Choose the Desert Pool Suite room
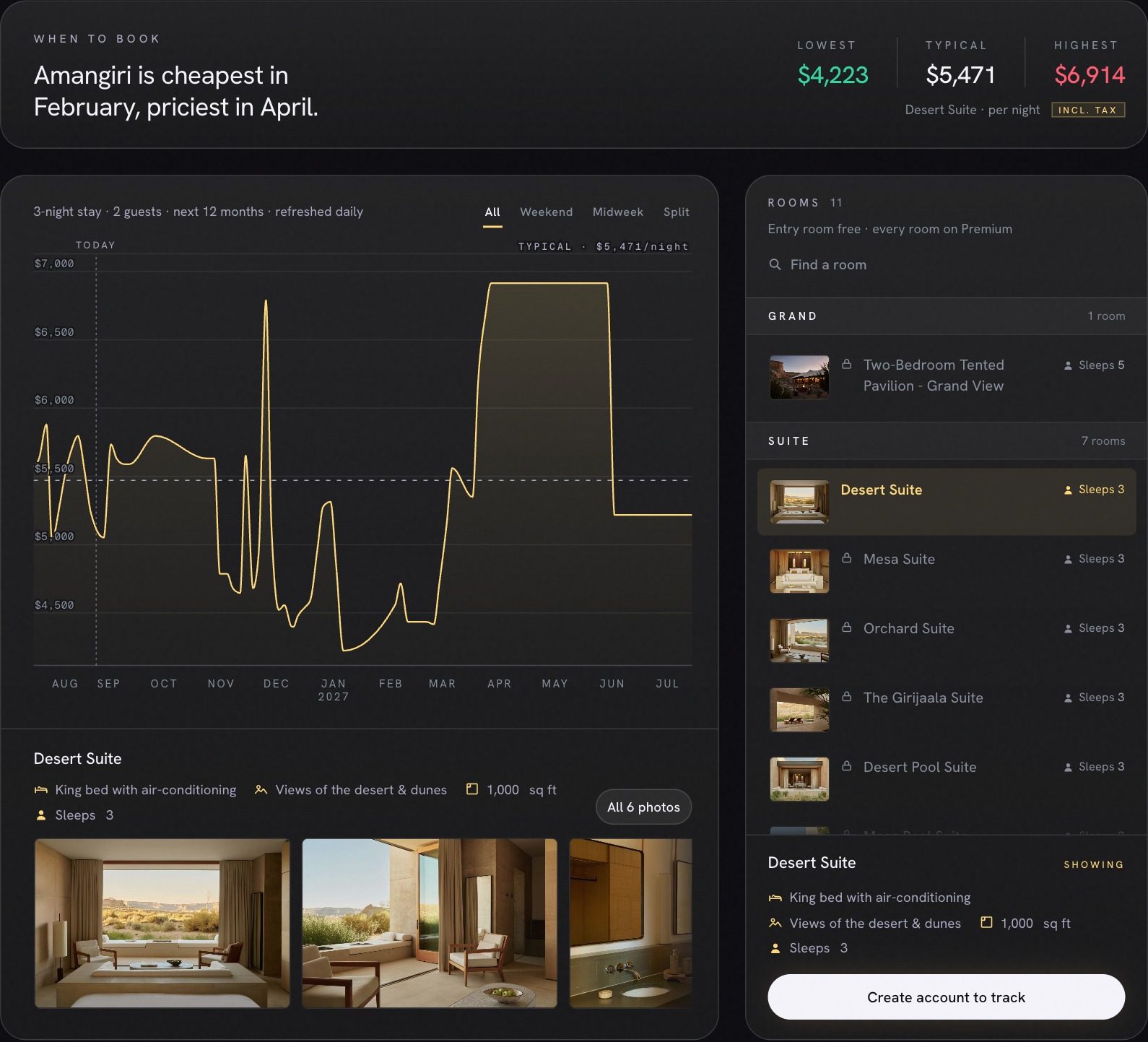The image size is (1148, 1042). click(x=946, y=778)
